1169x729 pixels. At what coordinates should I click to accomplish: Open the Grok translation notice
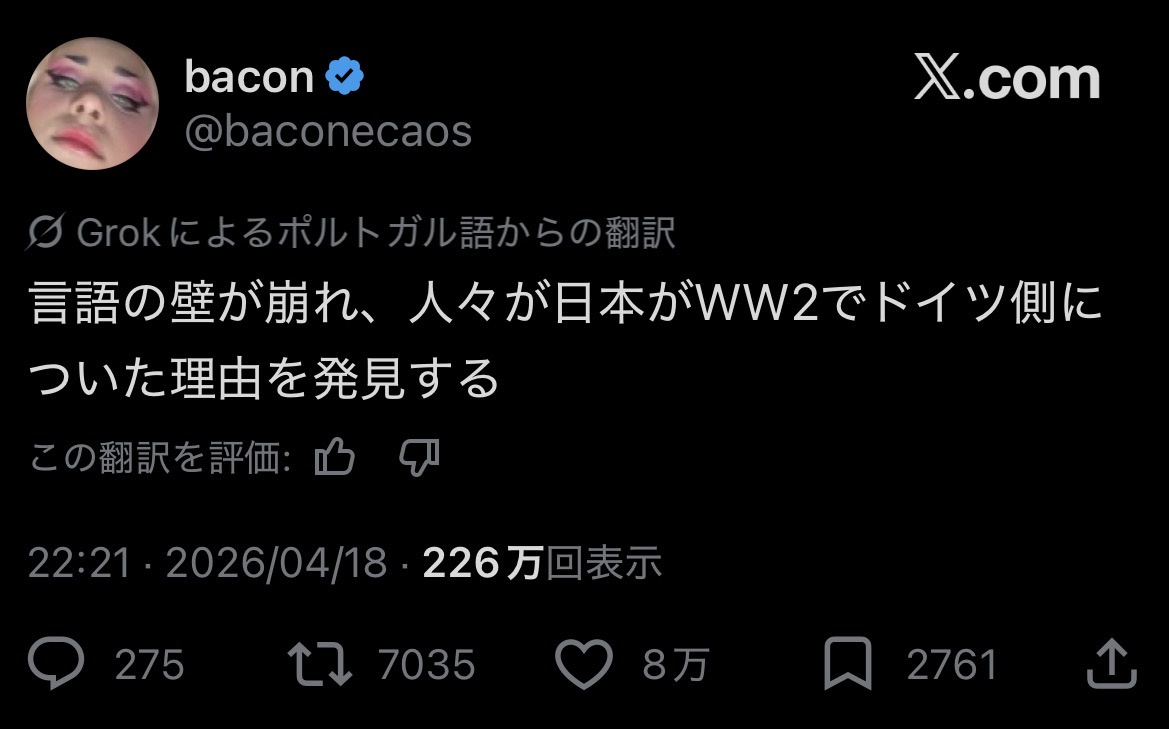point(352,233)
